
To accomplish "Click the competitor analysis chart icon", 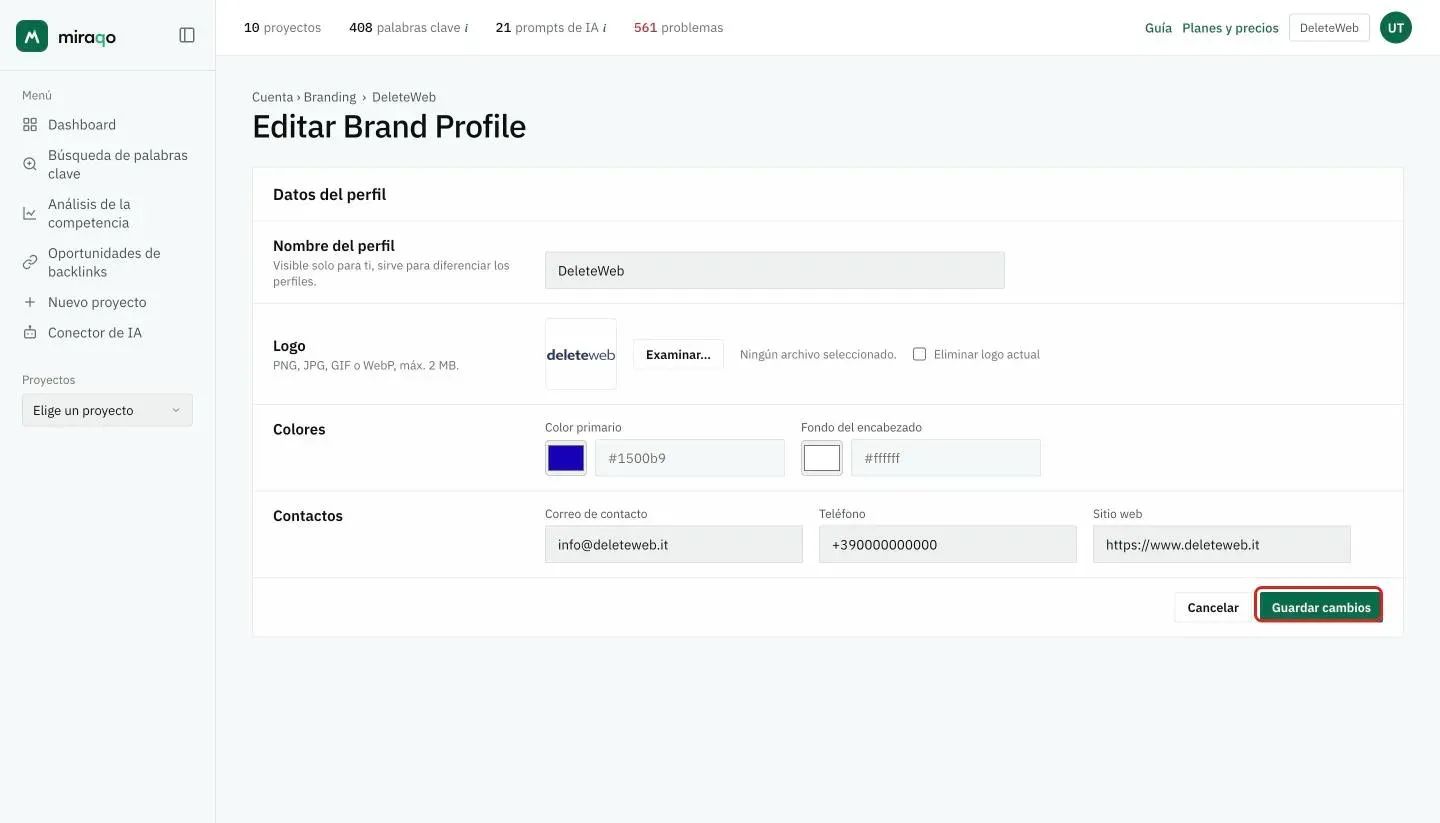I will (30, 213).
